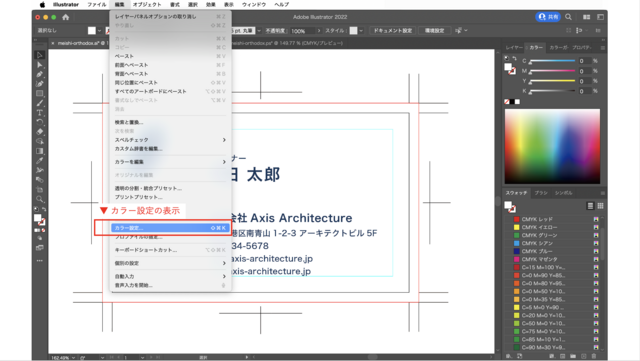
Task: Switch swatches to thumbnail view
Action: (600, 206)
